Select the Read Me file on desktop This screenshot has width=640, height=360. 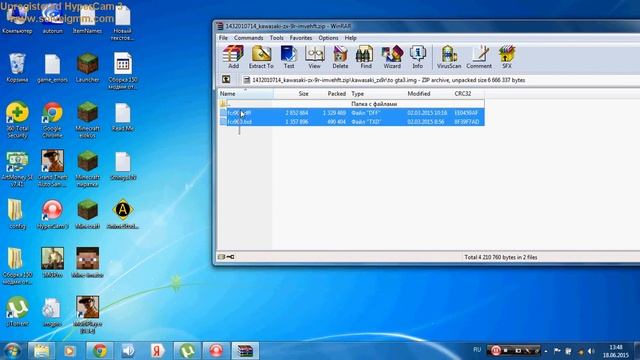pos(122,117)
